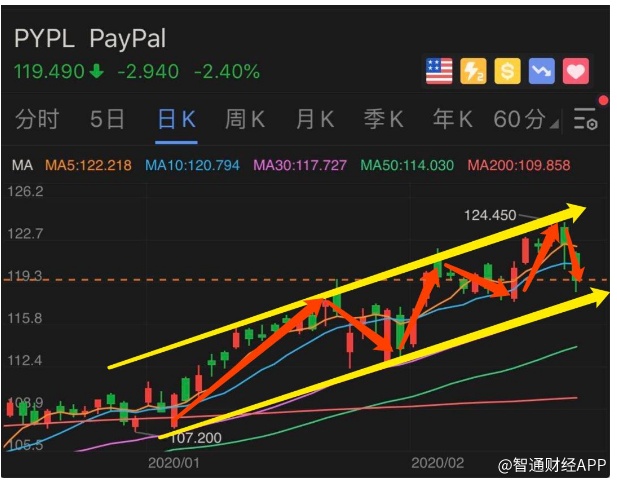Select the 月K monthly chart tab

315,119
